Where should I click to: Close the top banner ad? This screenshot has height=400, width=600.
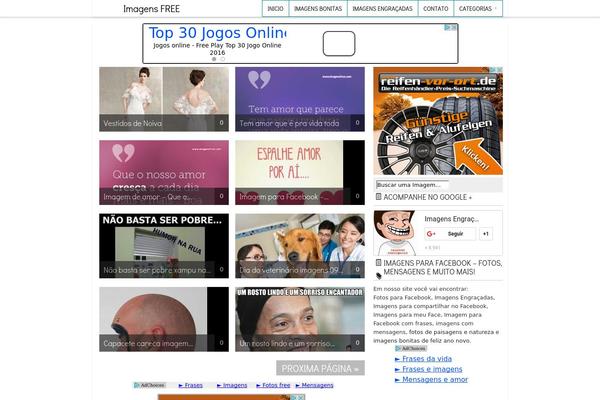coord(453,27)
